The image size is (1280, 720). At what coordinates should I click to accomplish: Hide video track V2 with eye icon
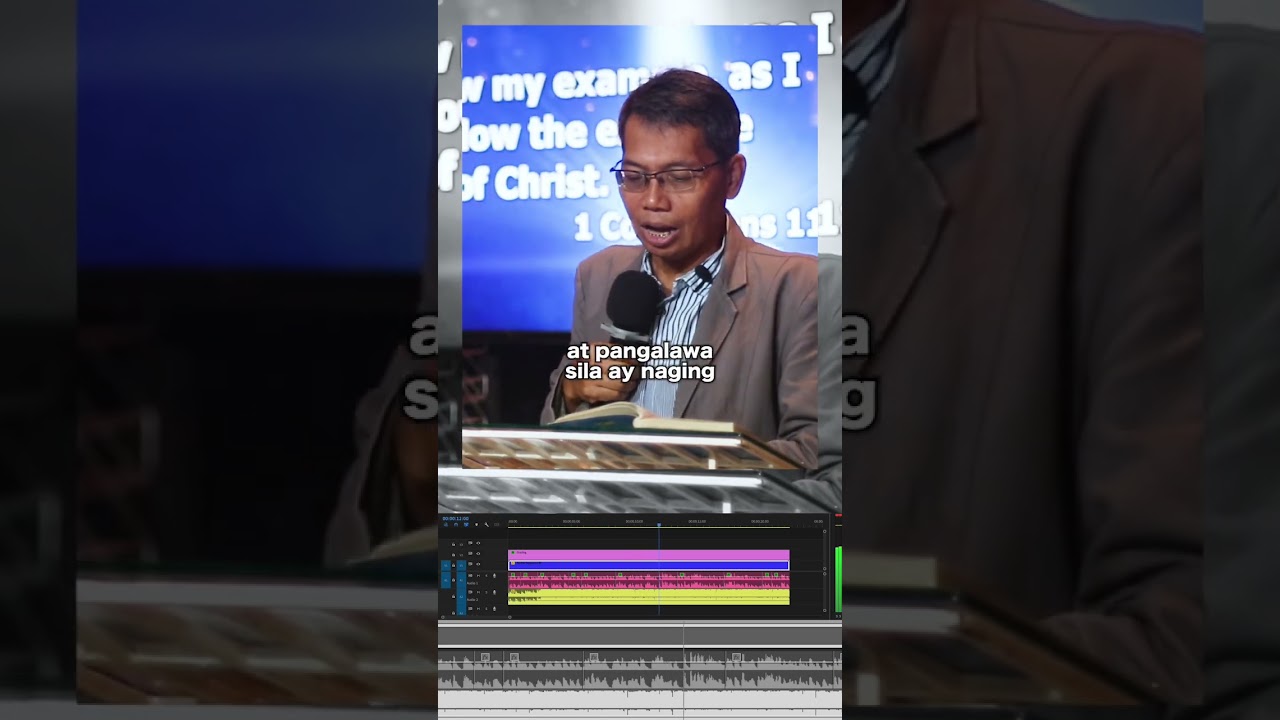tap(478, 554)
